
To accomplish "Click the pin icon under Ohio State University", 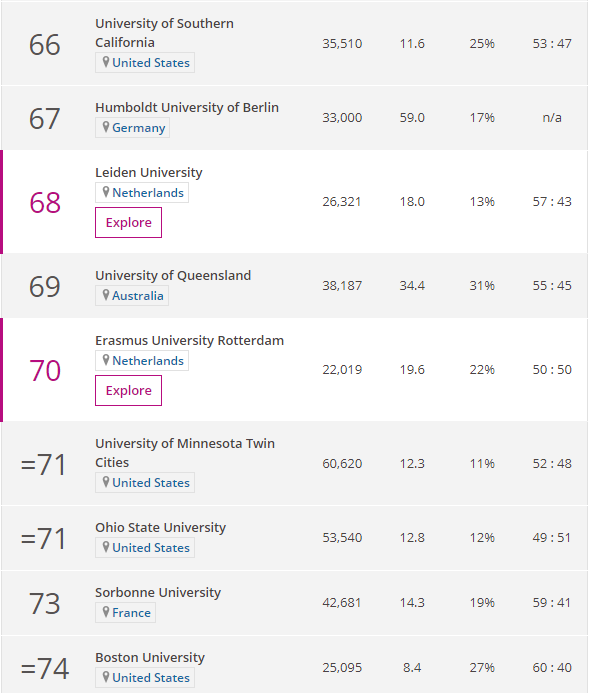I will (106, 547).
